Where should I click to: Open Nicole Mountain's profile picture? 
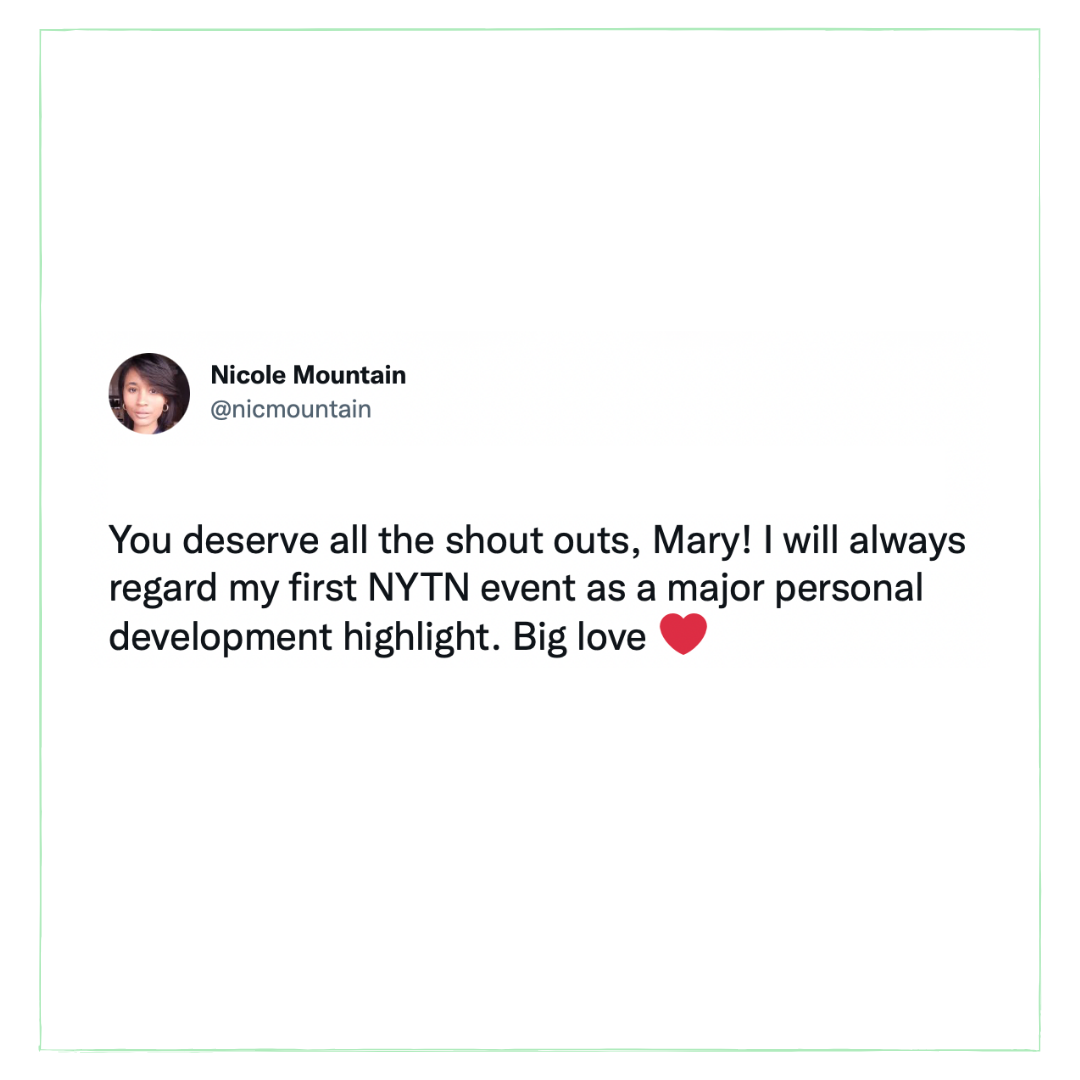149,393
